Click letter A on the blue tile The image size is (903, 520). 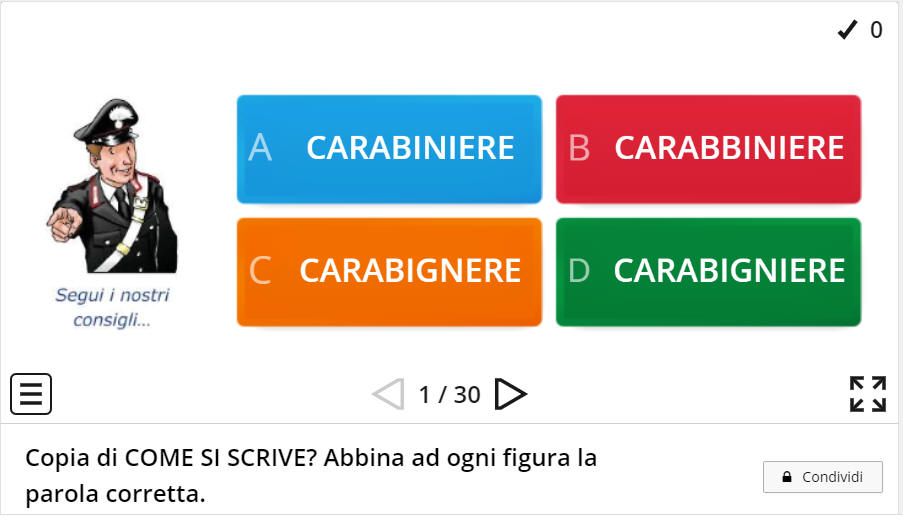tap(260, 148)
